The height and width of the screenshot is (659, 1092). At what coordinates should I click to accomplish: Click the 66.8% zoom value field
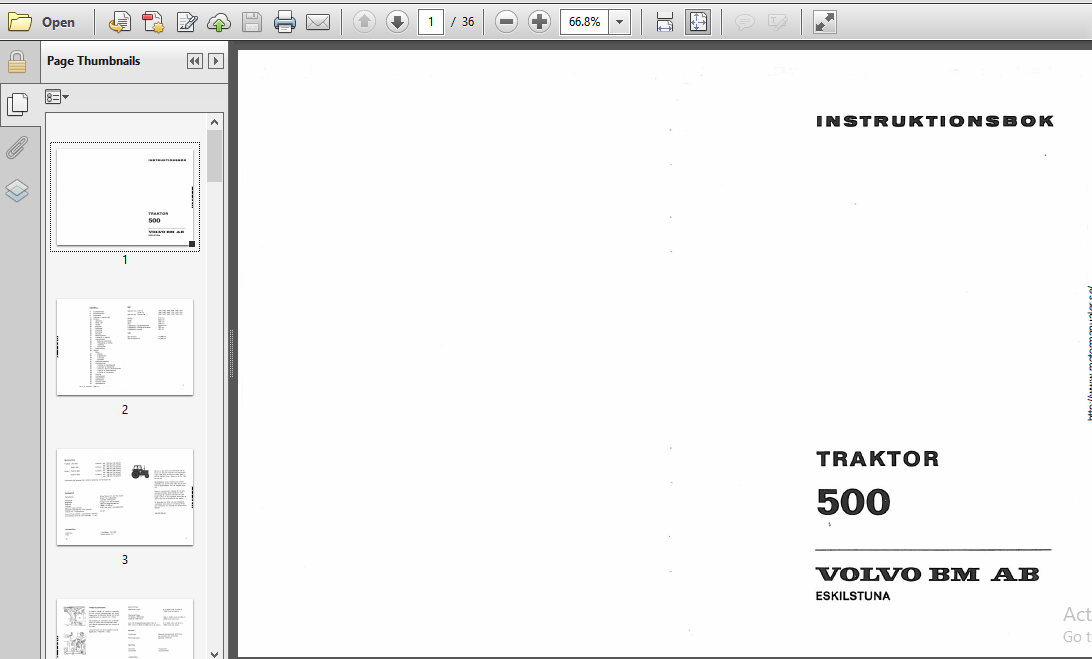[x=584, y=22]
